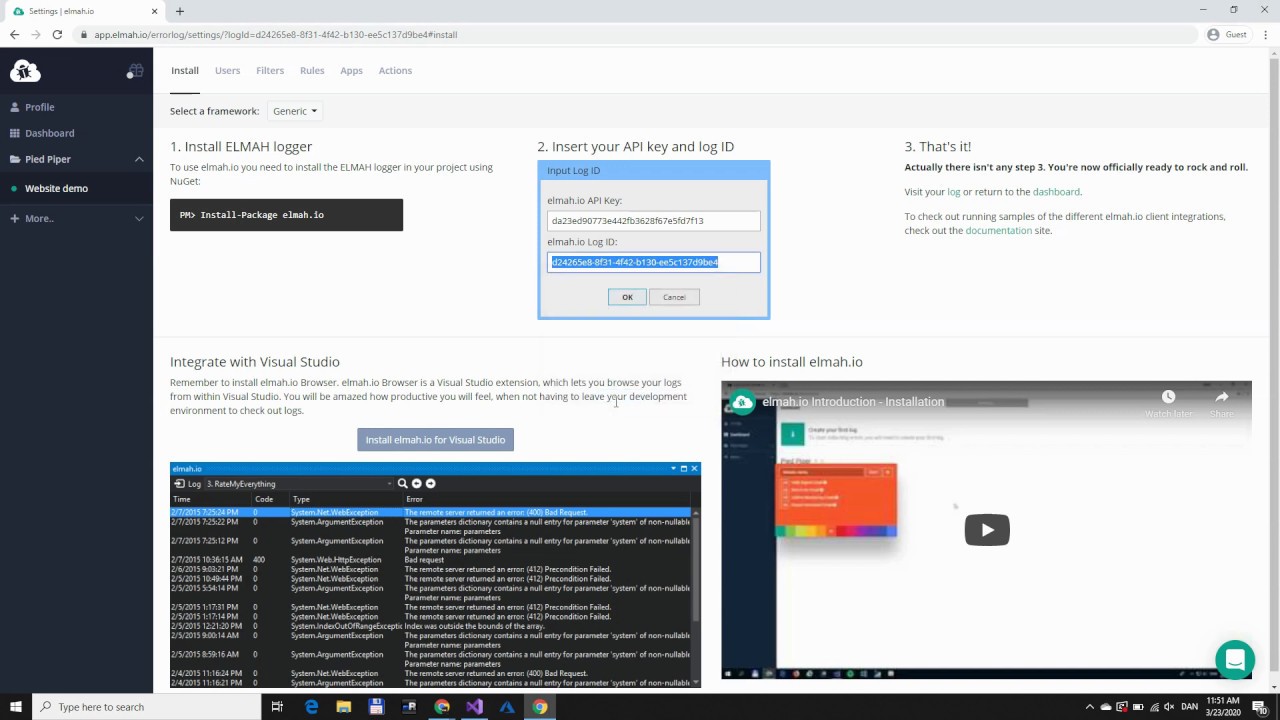Click Install elmah.io for Visual Studio button

[x=435, y=440]
